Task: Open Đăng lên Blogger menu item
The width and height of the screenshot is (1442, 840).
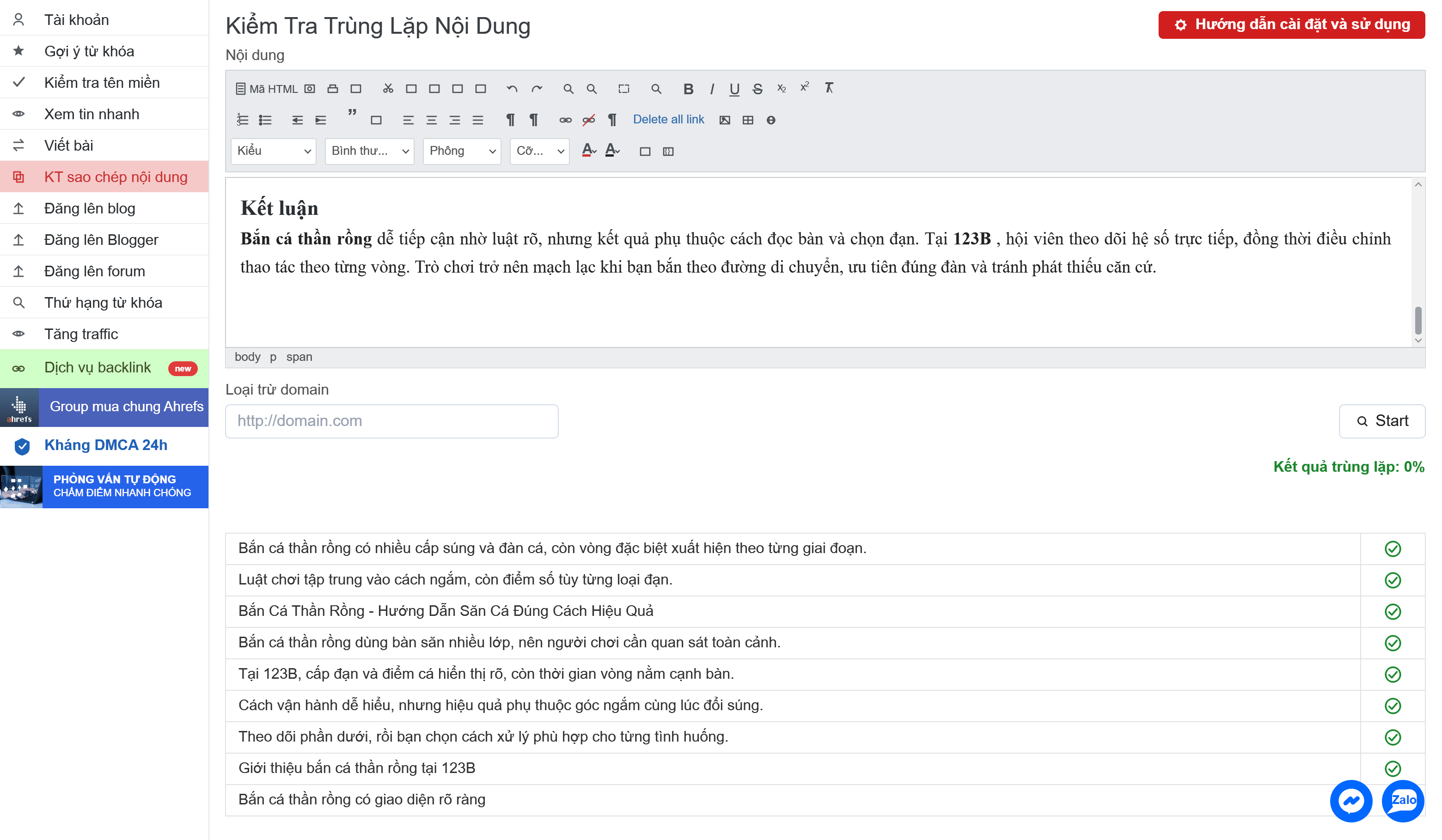Action: tap(104, 240)
